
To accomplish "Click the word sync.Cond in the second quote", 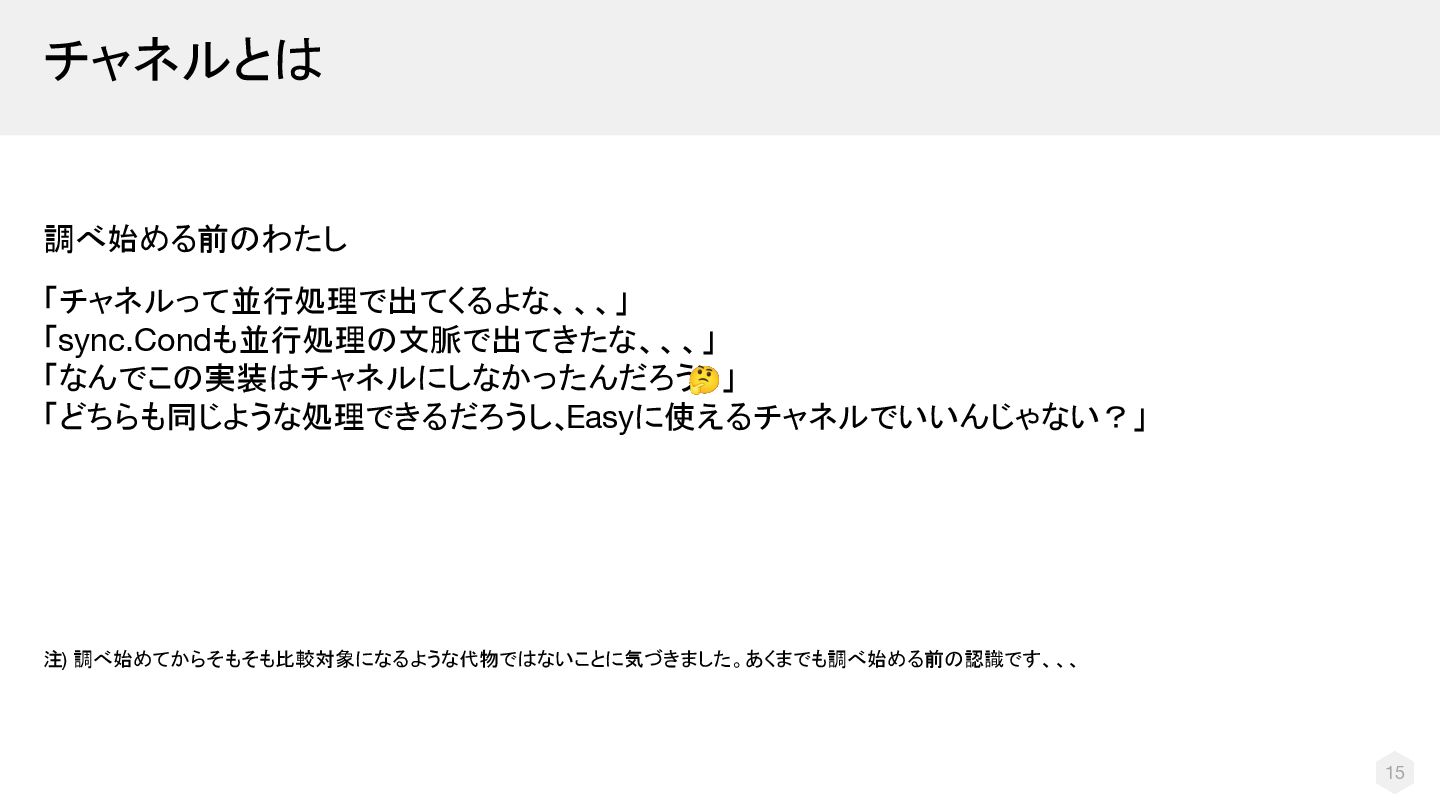I will 136,341.
